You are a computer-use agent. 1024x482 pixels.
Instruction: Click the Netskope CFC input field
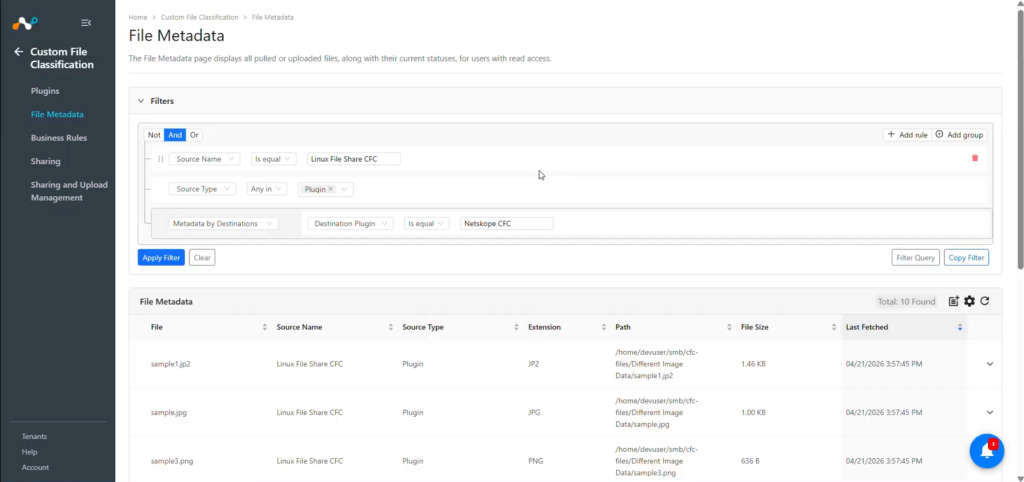(506, 223)
